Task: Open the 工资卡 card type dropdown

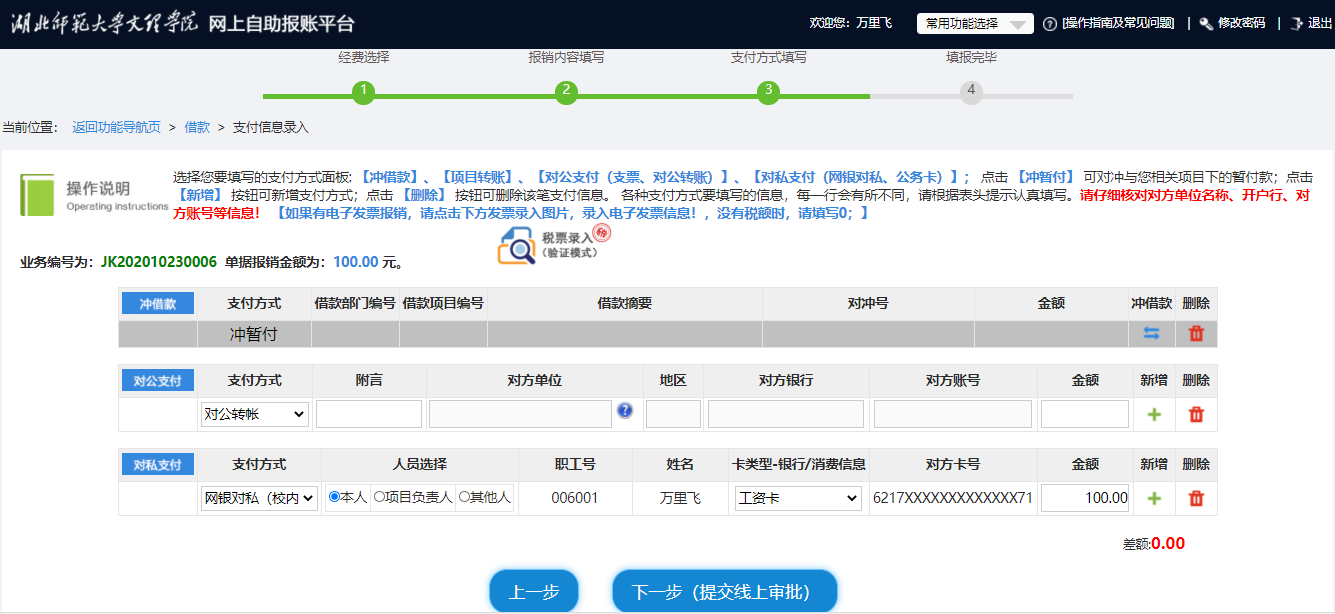Action: [797, 498]
